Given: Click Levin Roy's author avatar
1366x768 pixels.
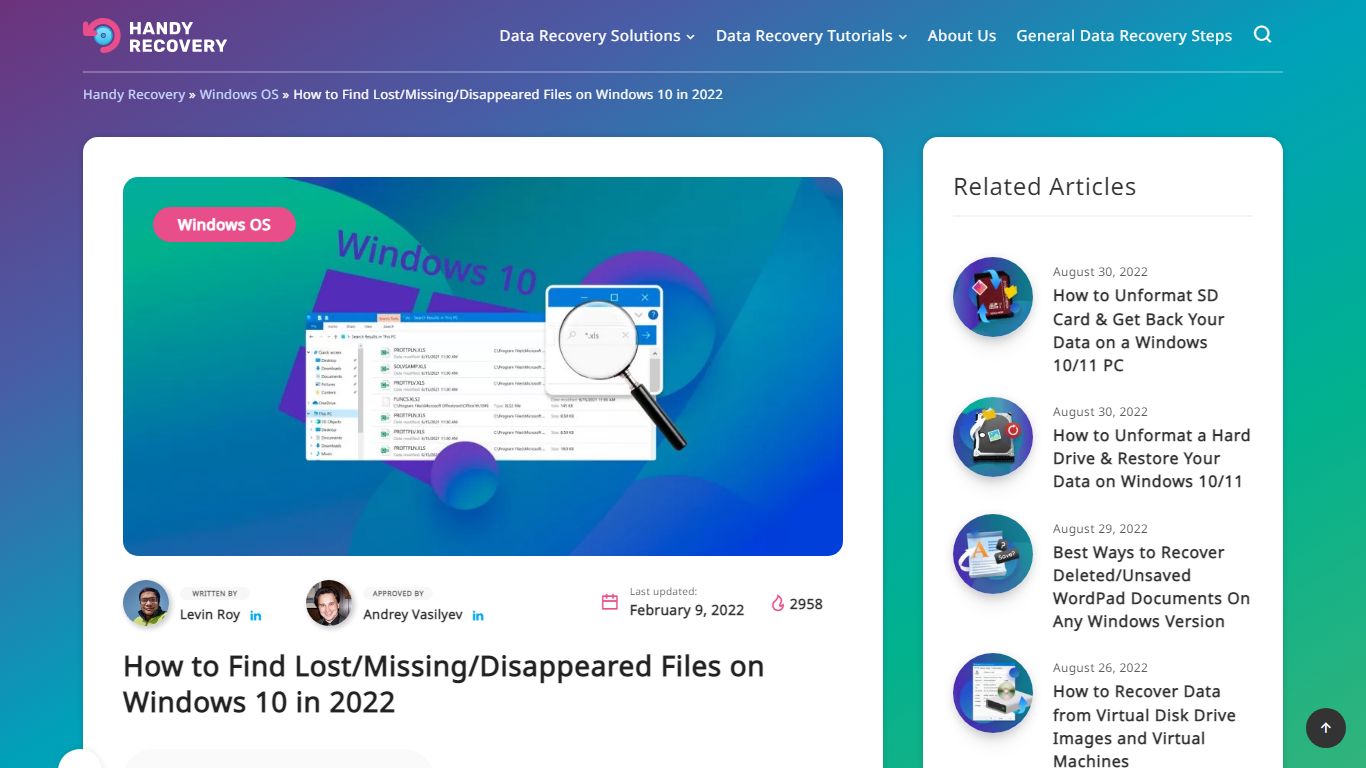Looking at the screenshot, I should 146,603.
